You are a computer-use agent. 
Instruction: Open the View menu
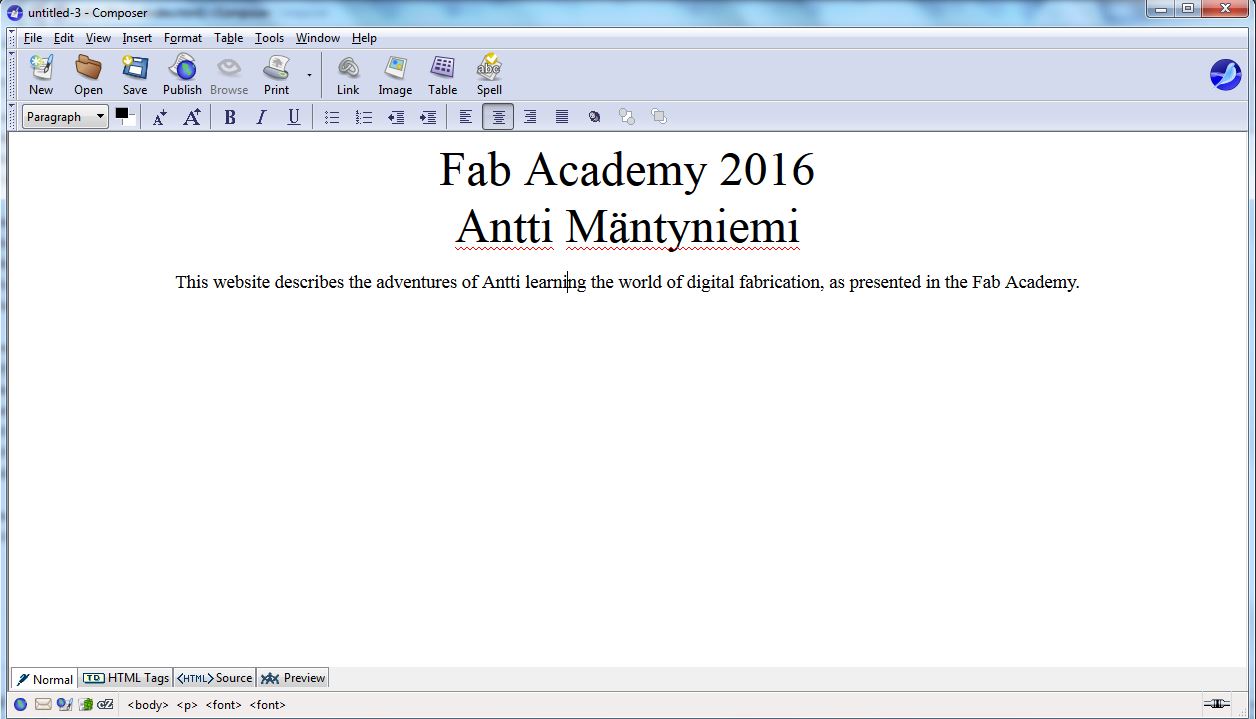click(x=98, y=38)
